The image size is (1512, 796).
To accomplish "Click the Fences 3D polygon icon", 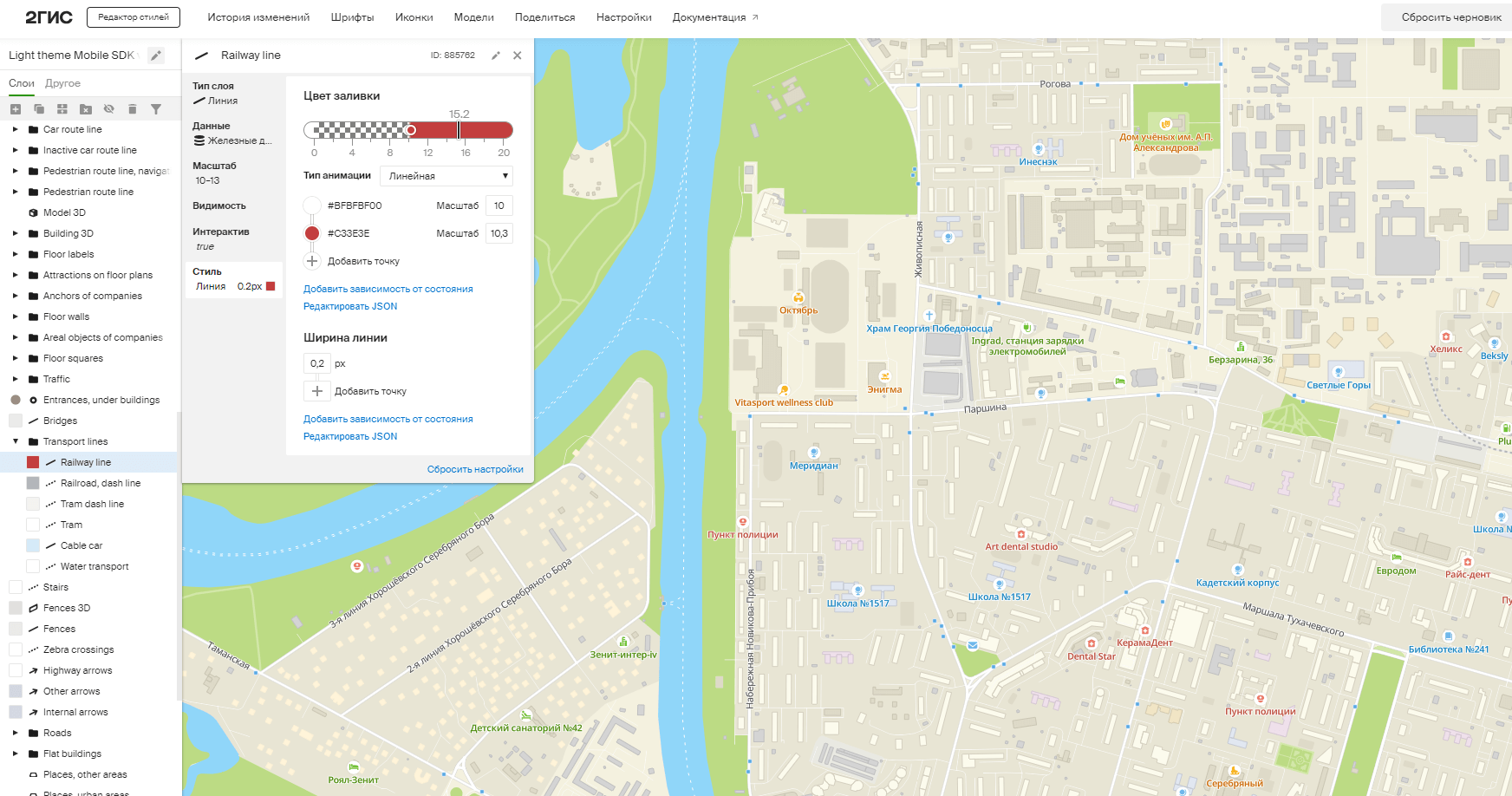I will click(x=33, y=608).
